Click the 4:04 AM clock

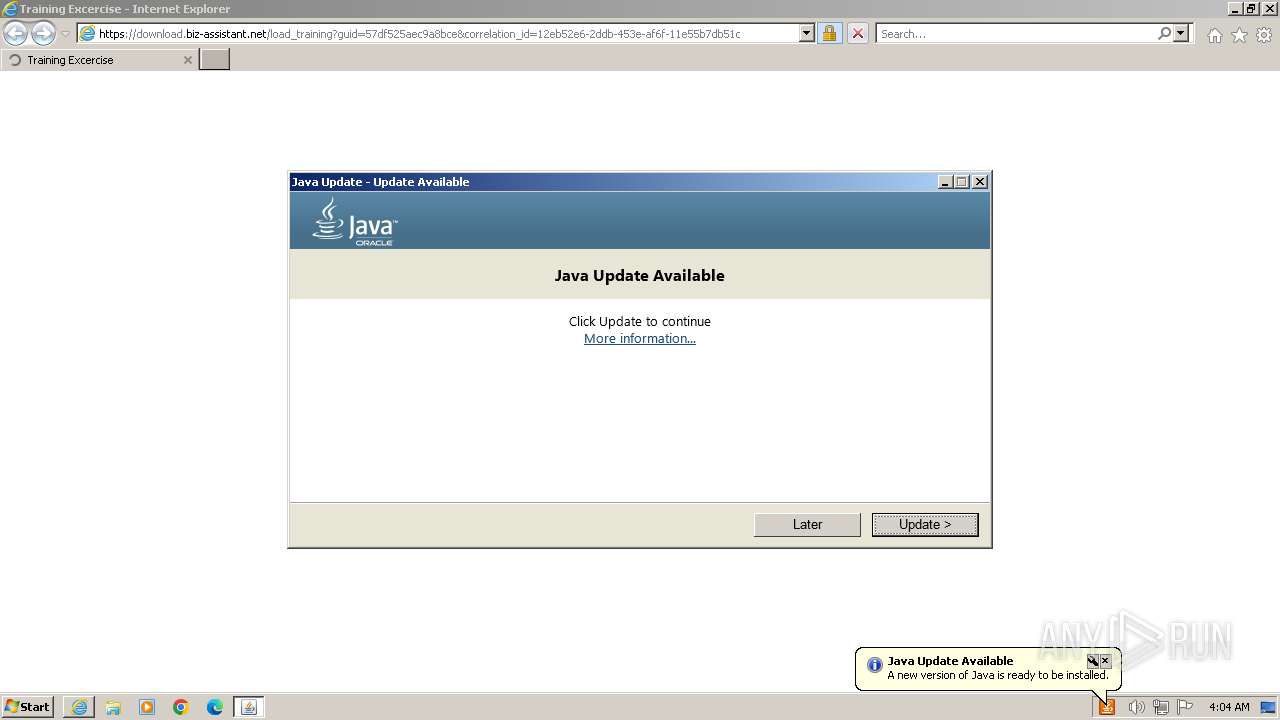coord(1229,707)
